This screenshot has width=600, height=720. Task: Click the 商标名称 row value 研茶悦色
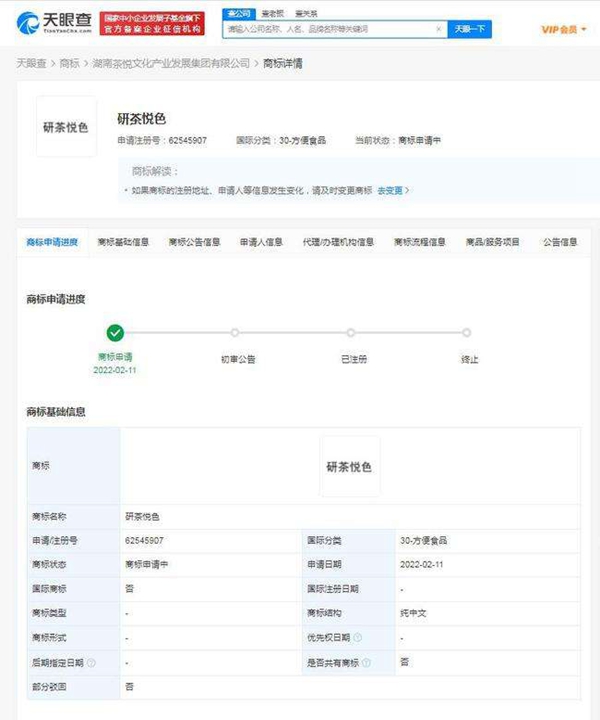[x=142, y=517]
